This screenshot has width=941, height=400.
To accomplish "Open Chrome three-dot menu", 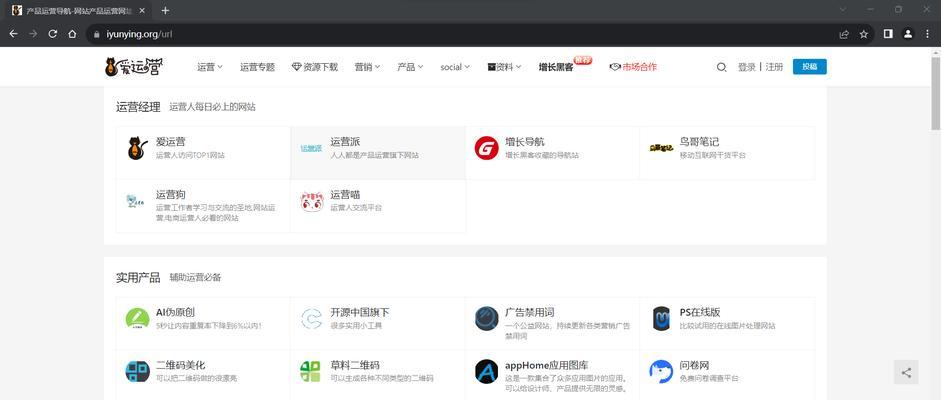I will (928, 34).
